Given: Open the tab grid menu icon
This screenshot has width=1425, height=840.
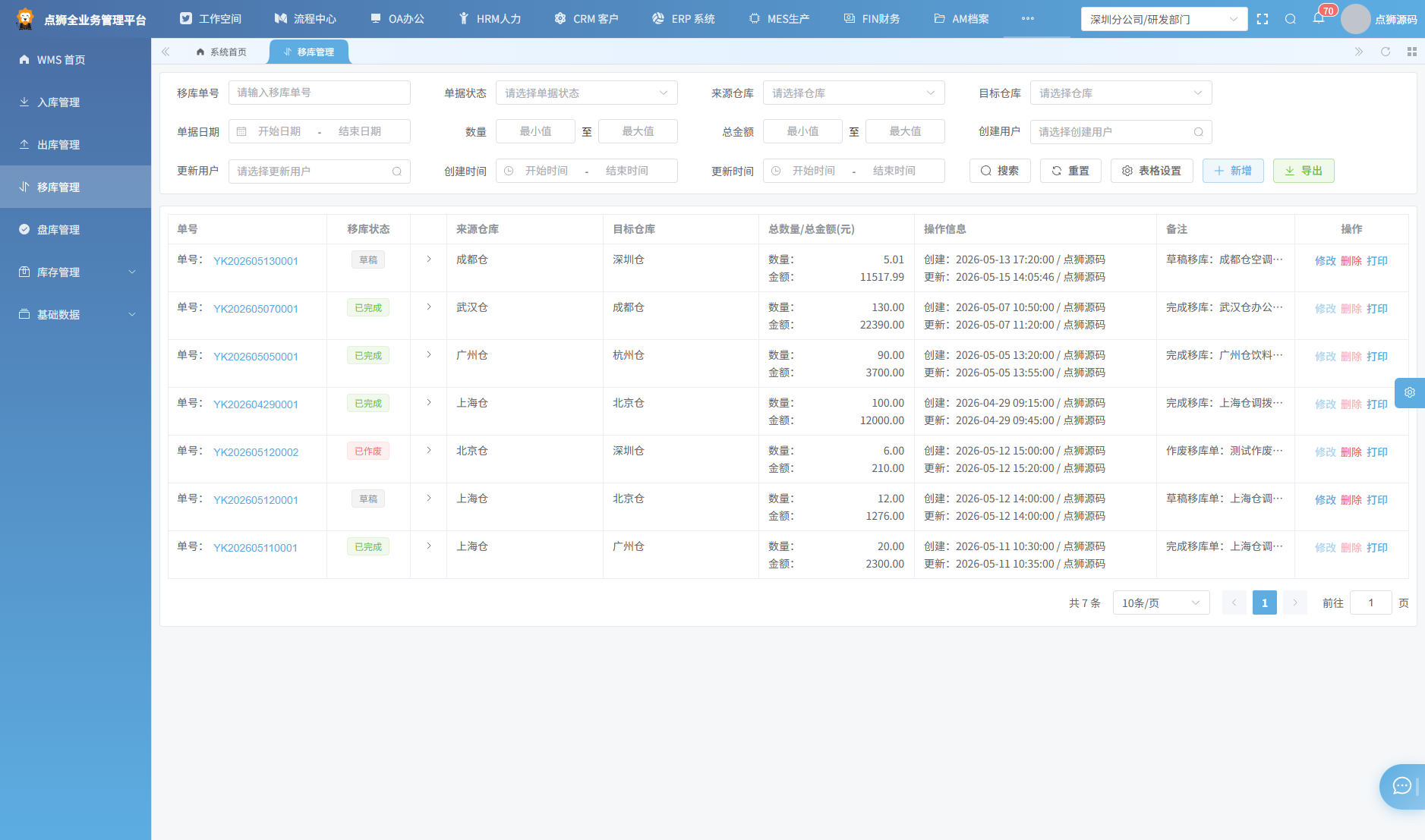Looking at the screenshot, I should pyautogui.click(x=1412, y=52).
